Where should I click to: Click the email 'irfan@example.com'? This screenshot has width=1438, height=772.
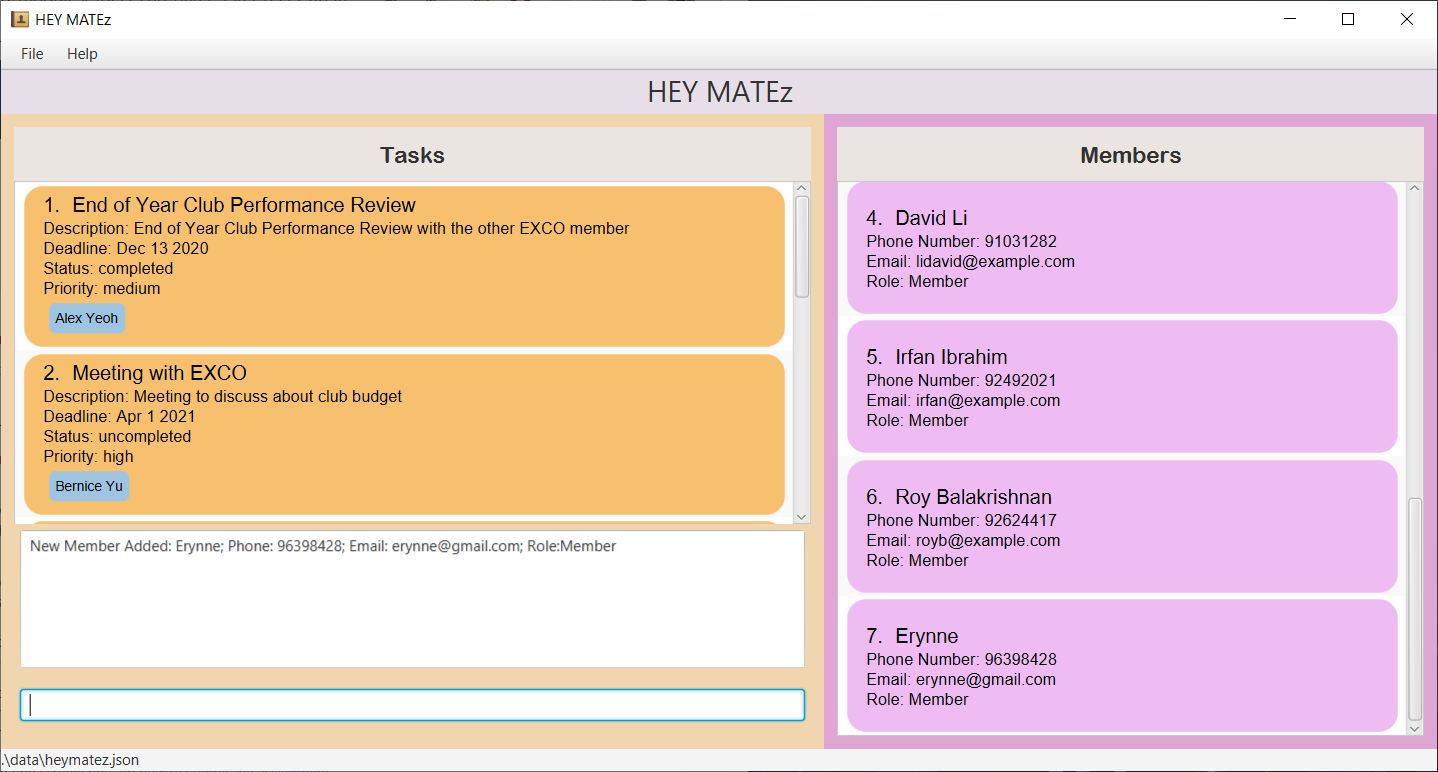988,400
